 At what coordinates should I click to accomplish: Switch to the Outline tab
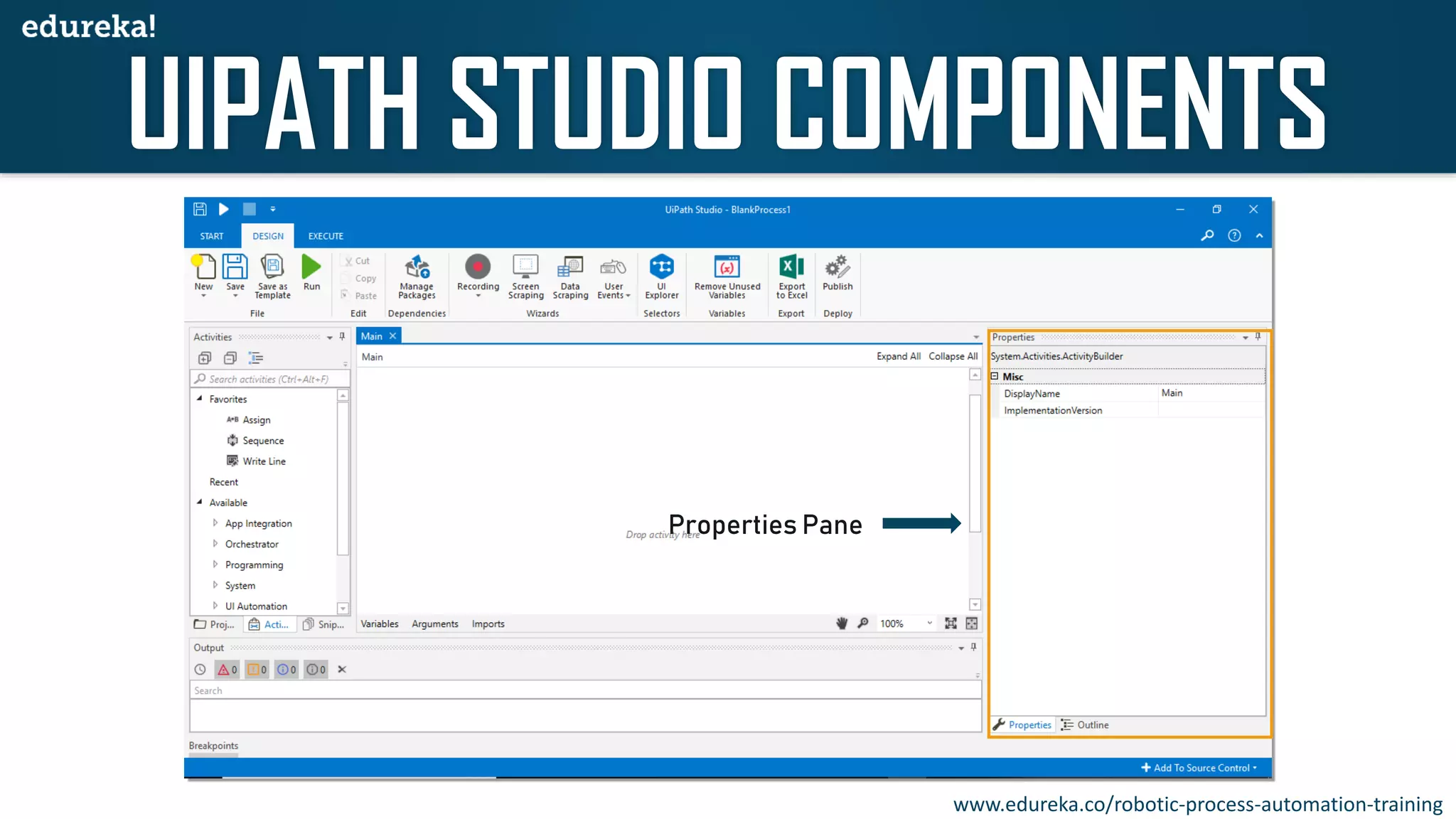tap(1086, 725)
